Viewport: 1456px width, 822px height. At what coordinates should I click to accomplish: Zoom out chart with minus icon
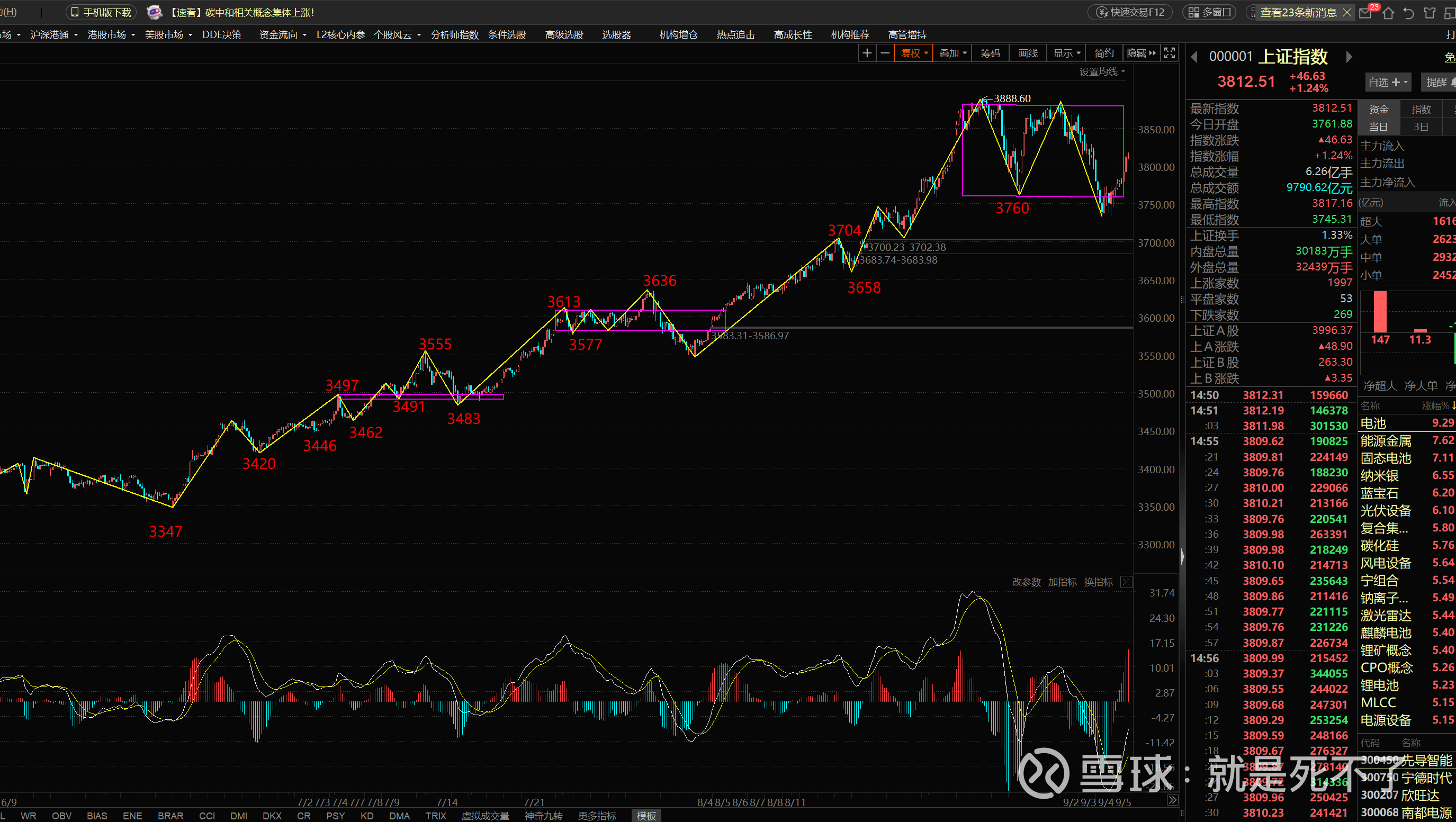(x=885, y=53)
